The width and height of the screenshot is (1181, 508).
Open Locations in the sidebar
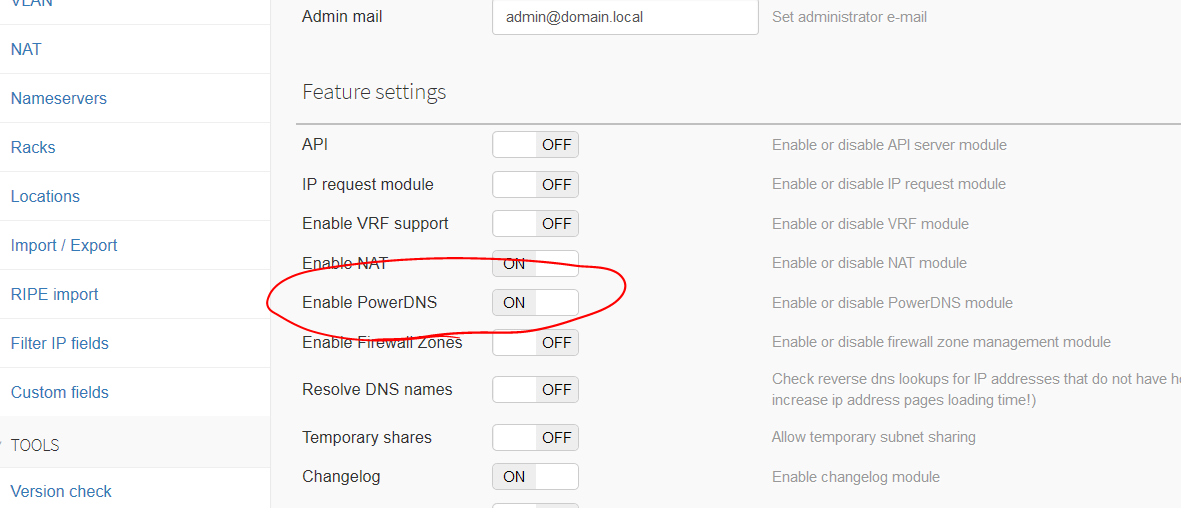click(x=45, y=196)
